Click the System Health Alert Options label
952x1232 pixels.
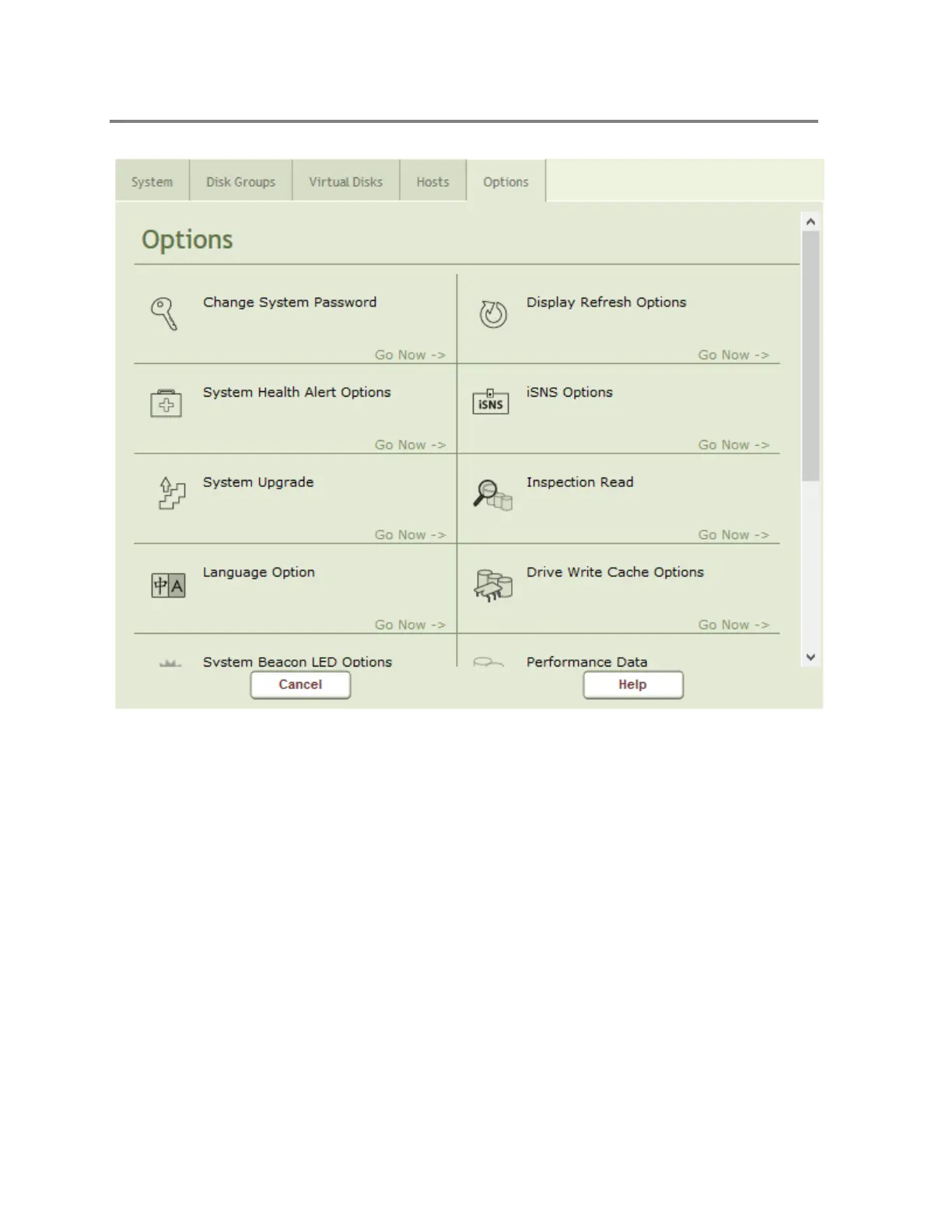click(x=297, y=393)
